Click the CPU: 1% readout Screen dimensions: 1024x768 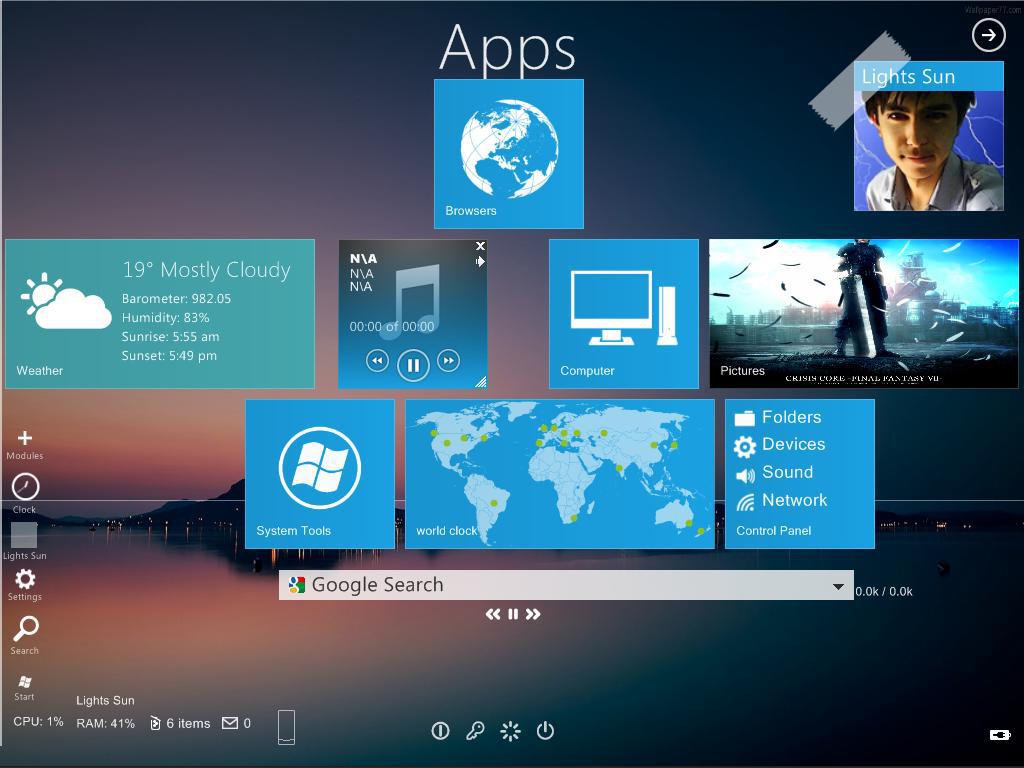click(39, 722)
